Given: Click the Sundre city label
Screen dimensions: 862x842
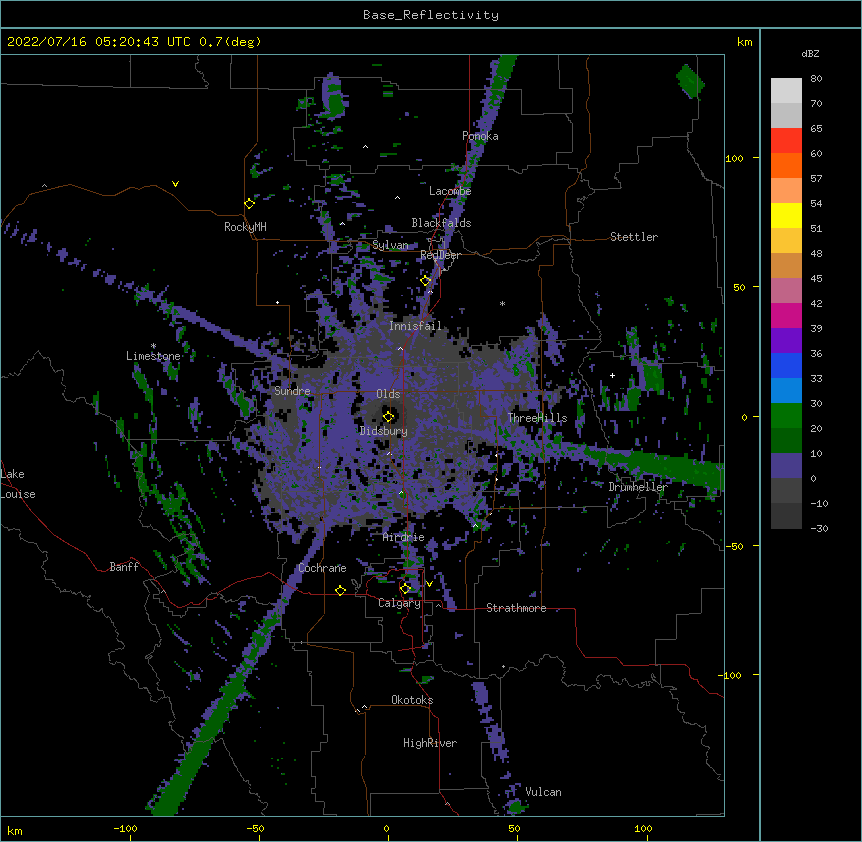Looking at the screenshot, I should pyautogui.click(x=292, y=391).
